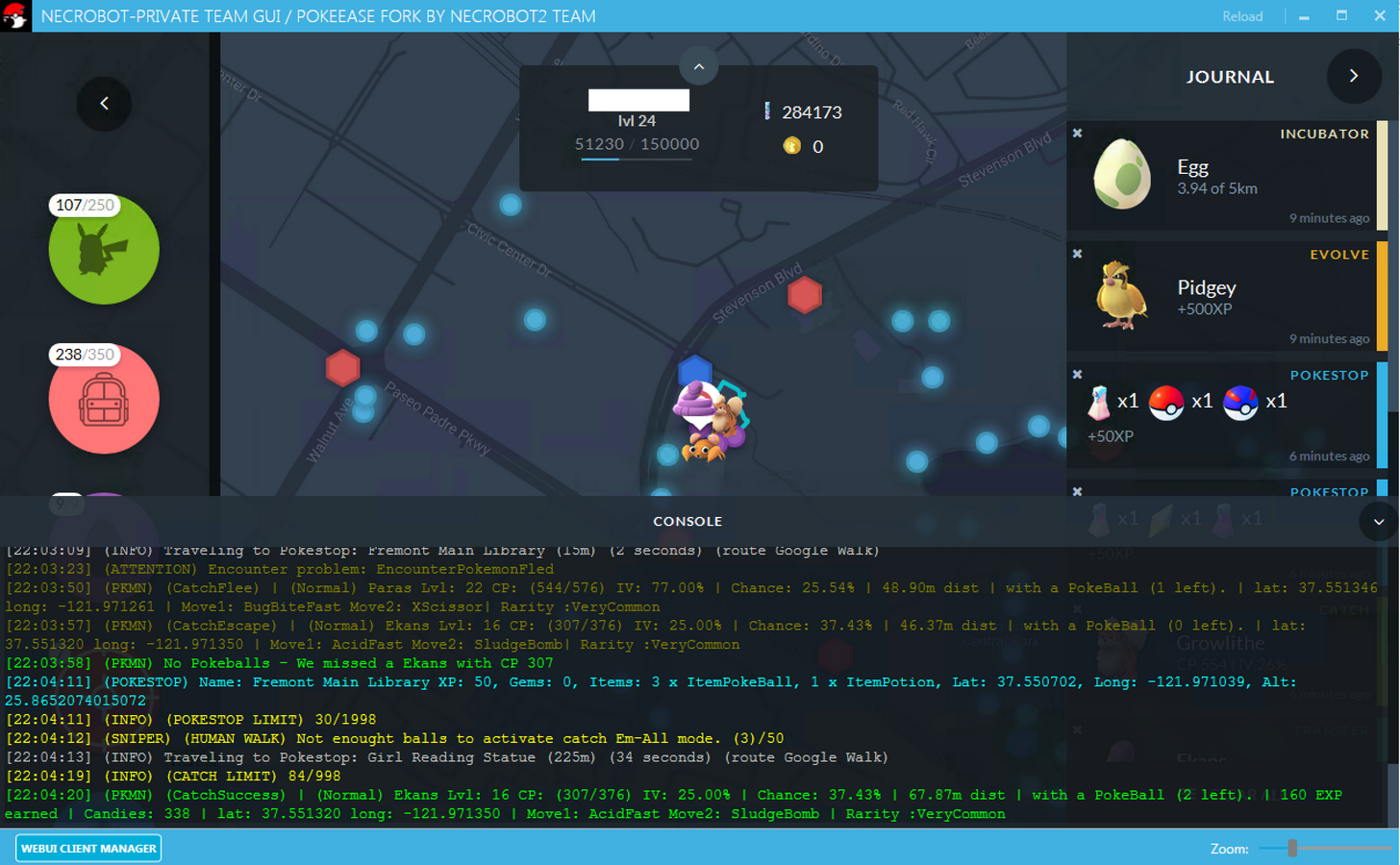The height and width of the screenshot is (865, 1400).
Task: Click the stardust icon in stats panel
Action: [767, 111]
